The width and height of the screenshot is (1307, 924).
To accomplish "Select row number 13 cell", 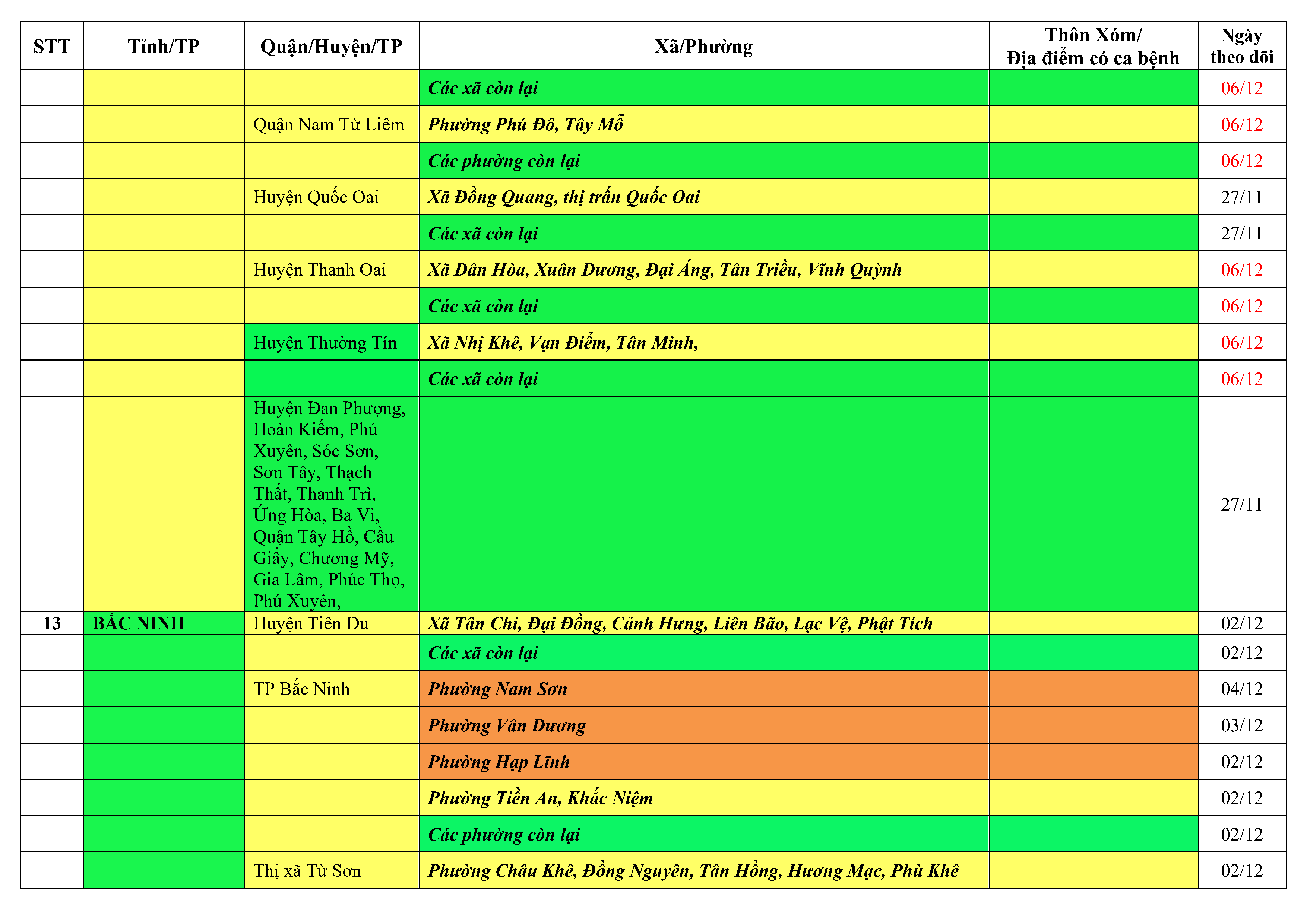I will click(52, 623).
